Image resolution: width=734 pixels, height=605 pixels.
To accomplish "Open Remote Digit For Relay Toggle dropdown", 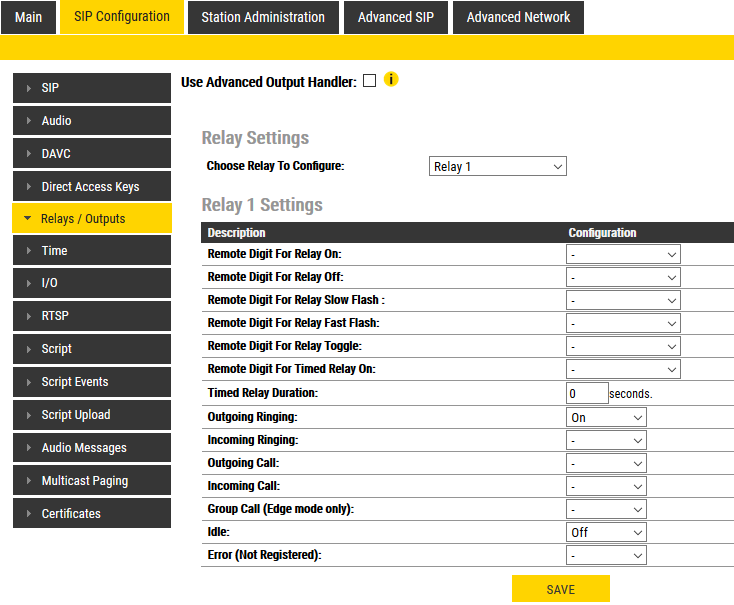I will coord(623,346).
